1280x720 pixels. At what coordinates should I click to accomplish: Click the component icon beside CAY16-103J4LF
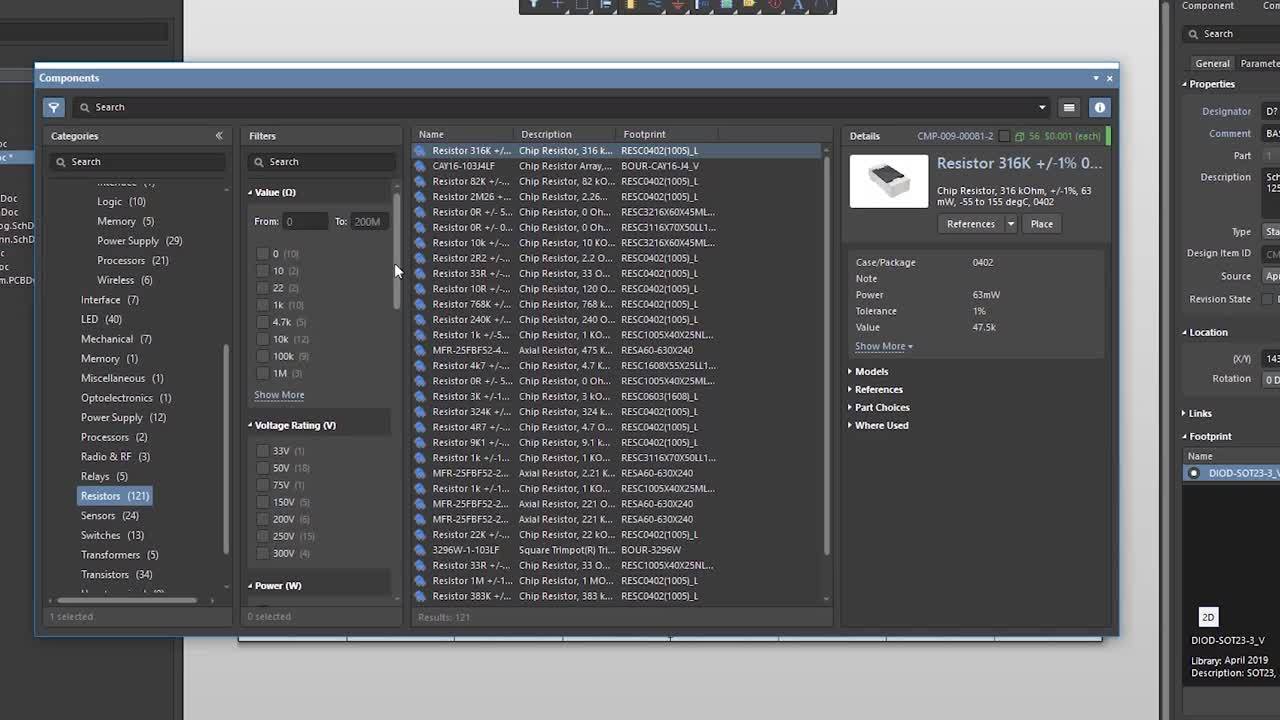tap(420, 166)
